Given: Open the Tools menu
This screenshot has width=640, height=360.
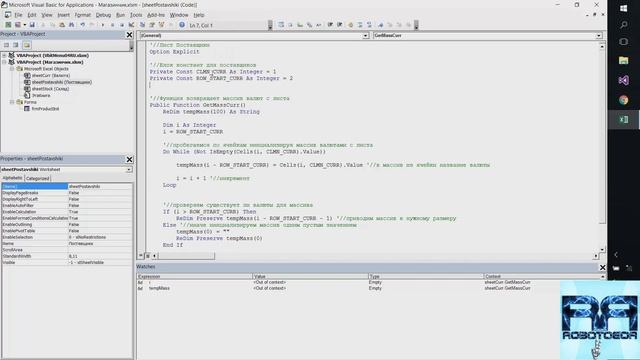Looking at the screenshot, I should [x=136, y=15].
